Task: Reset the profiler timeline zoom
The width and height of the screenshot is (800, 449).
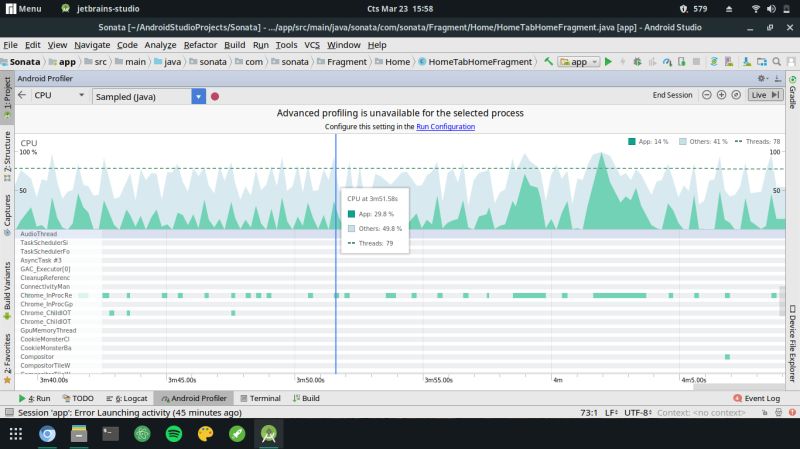Action: (x=736, y=95)
